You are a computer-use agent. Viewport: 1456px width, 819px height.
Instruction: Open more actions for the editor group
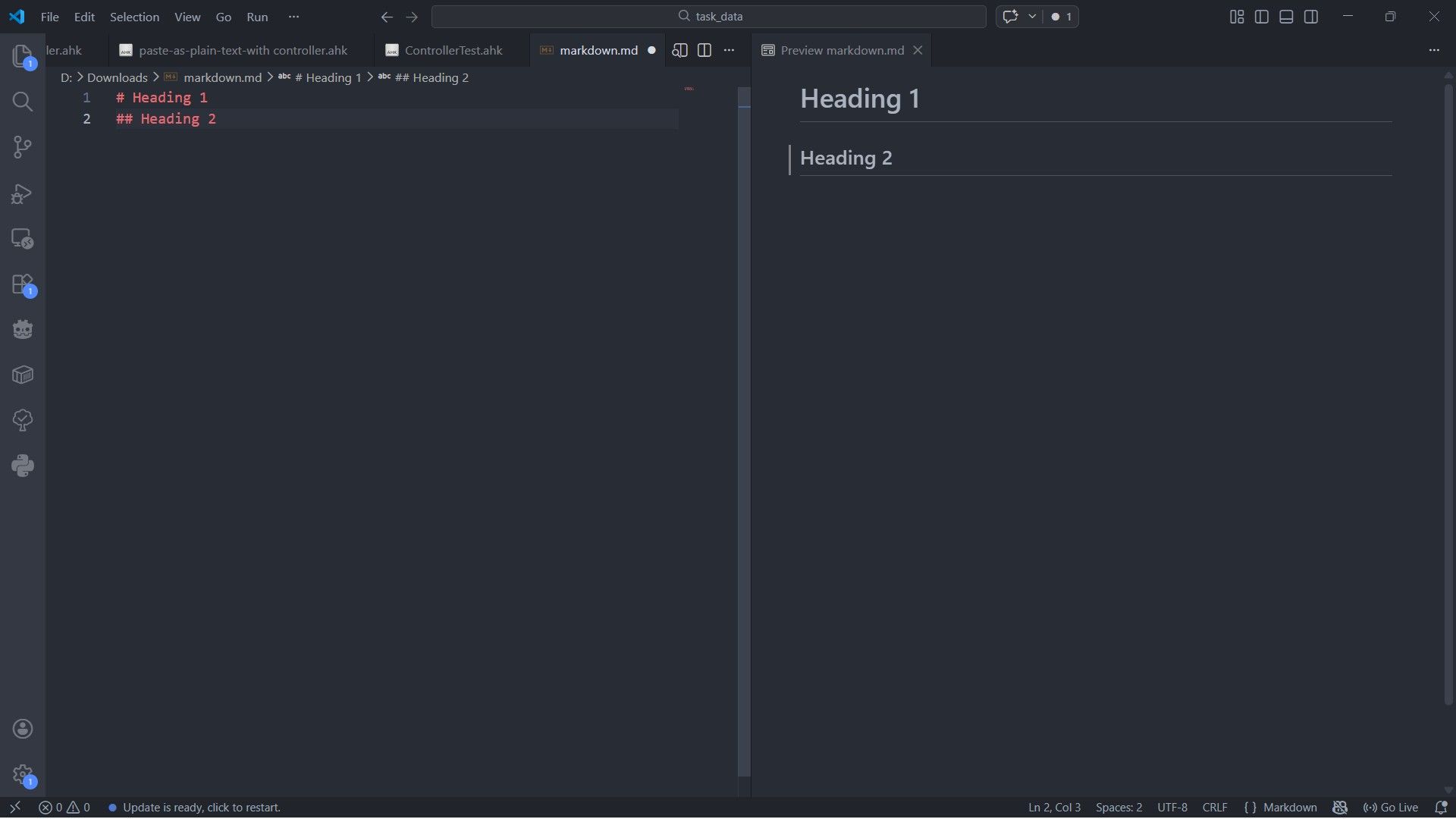tap(729, 50)
